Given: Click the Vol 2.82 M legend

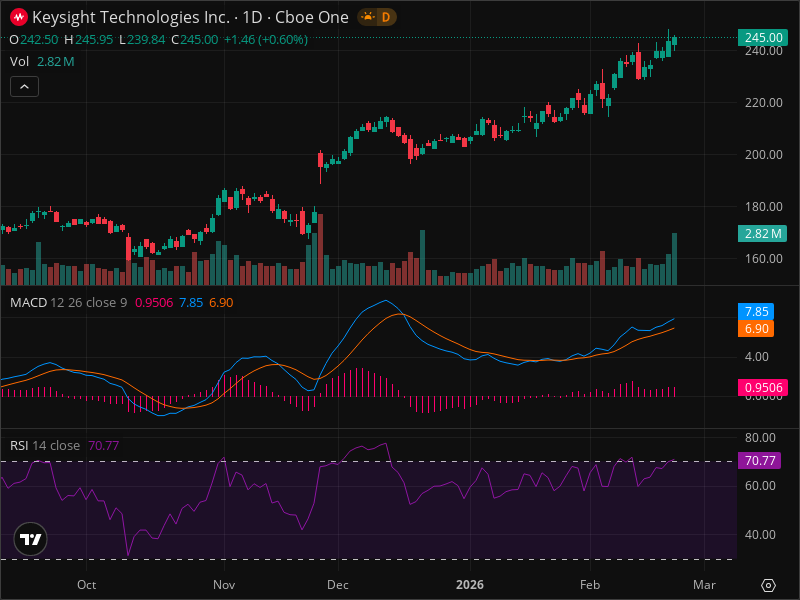Looking at the screenshot, I should coord(42,62).
